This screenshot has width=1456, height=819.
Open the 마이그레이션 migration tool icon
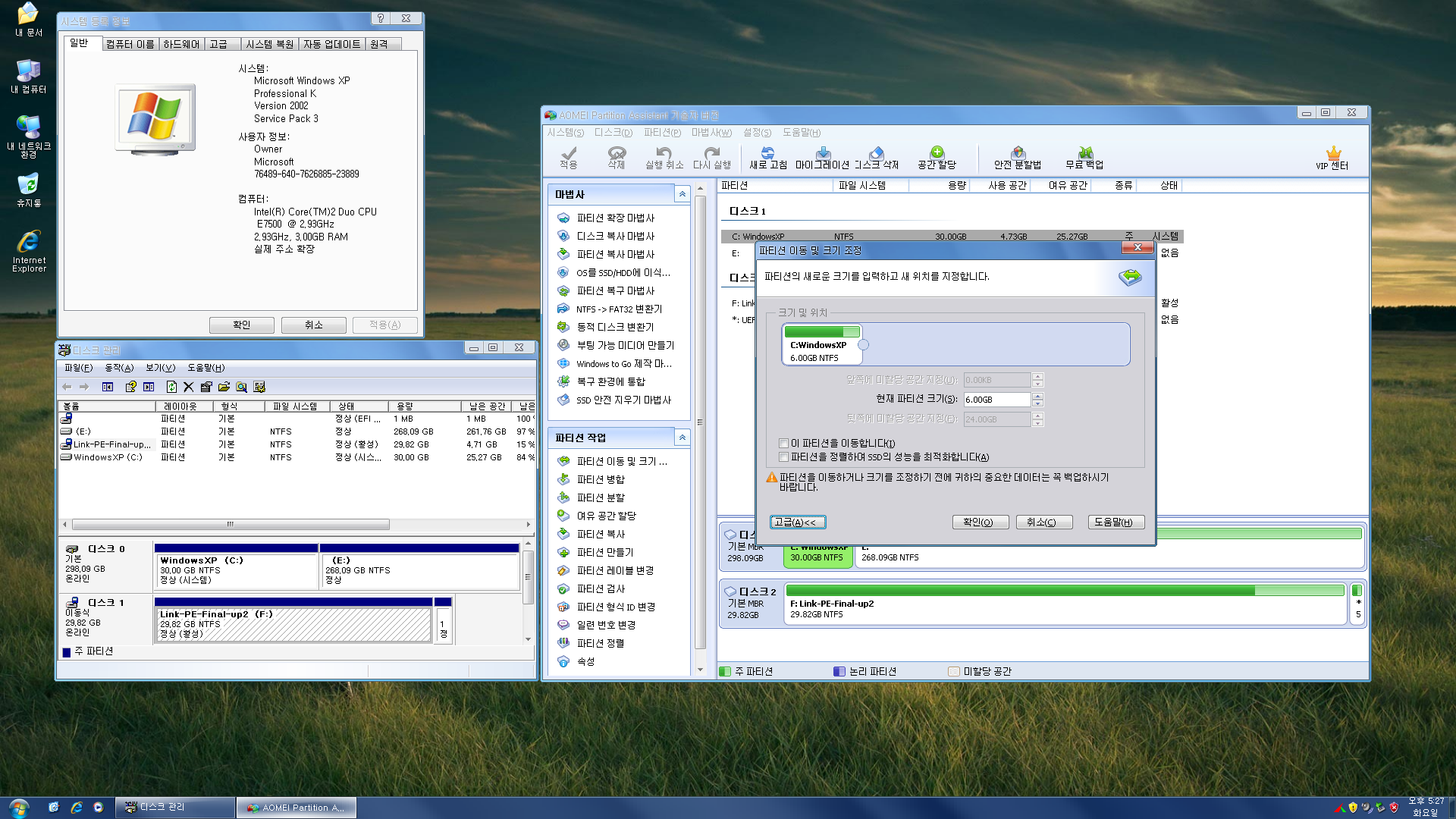point(823,158)
